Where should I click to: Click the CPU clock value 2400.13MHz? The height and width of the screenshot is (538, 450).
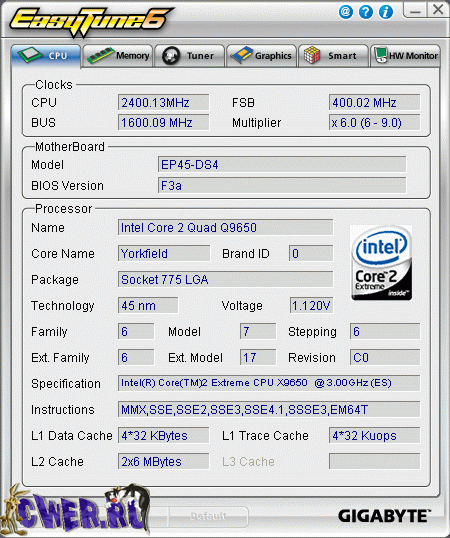click(163, 103)
